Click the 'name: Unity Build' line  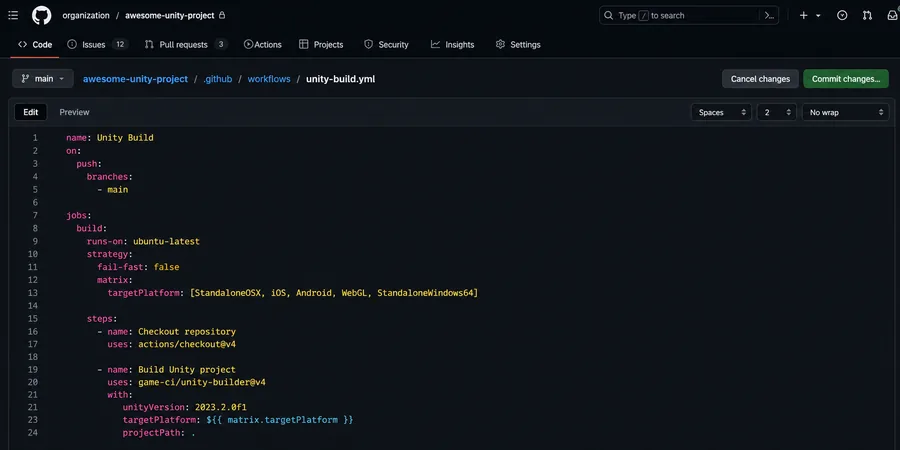(110, 138)
